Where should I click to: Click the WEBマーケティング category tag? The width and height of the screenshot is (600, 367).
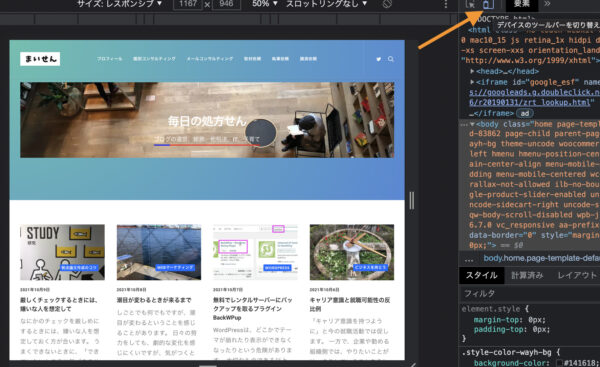click(x=175, y=268)
